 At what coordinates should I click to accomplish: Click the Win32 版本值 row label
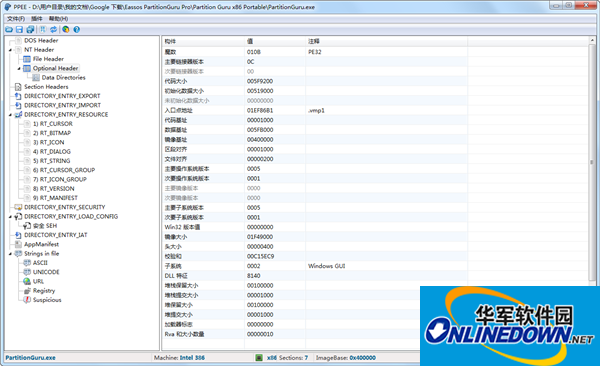pyautogui.click(x=182, y=227)
